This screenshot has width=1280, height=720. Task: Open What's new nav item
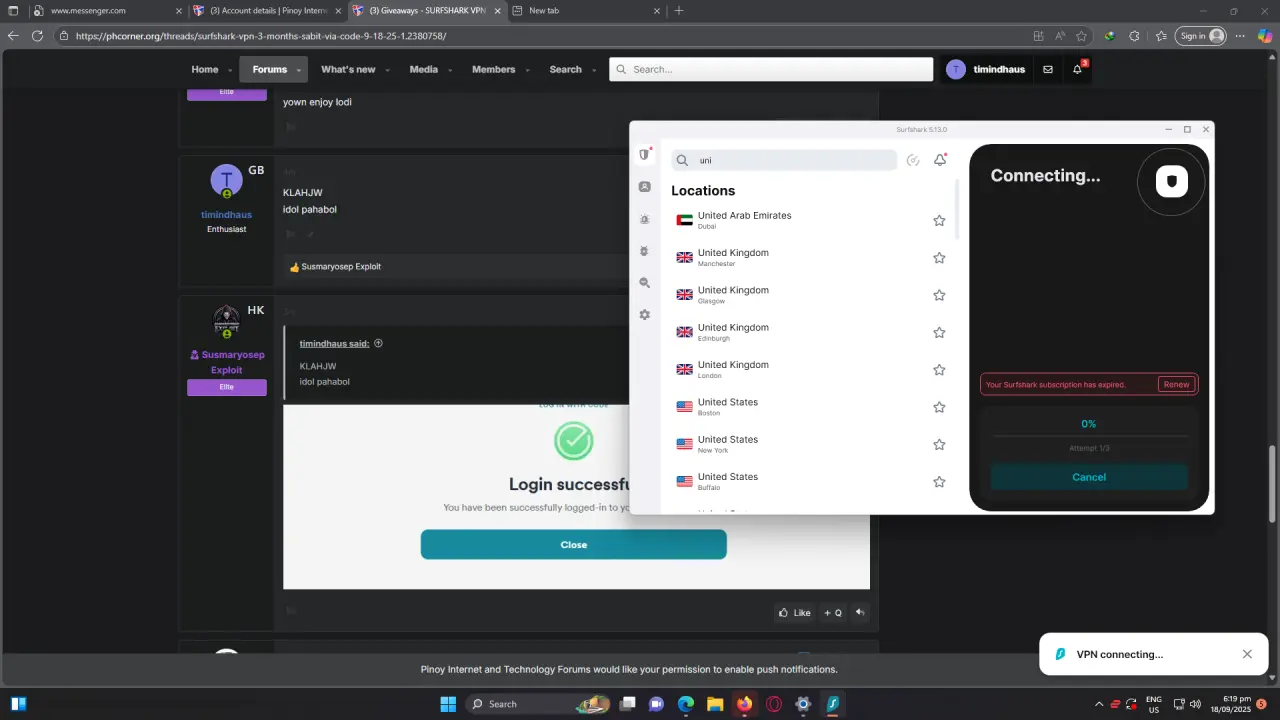(348, 69)
